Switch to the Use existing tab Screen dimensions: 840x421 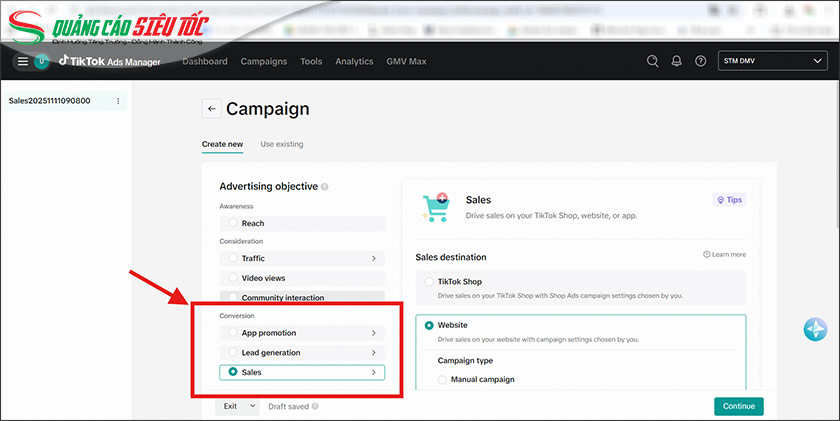(x=281, y=144)
